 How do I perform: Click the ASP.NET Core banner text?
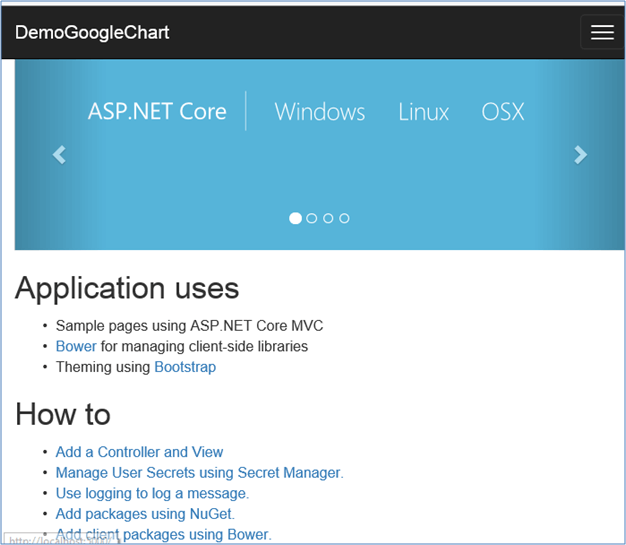157,111
